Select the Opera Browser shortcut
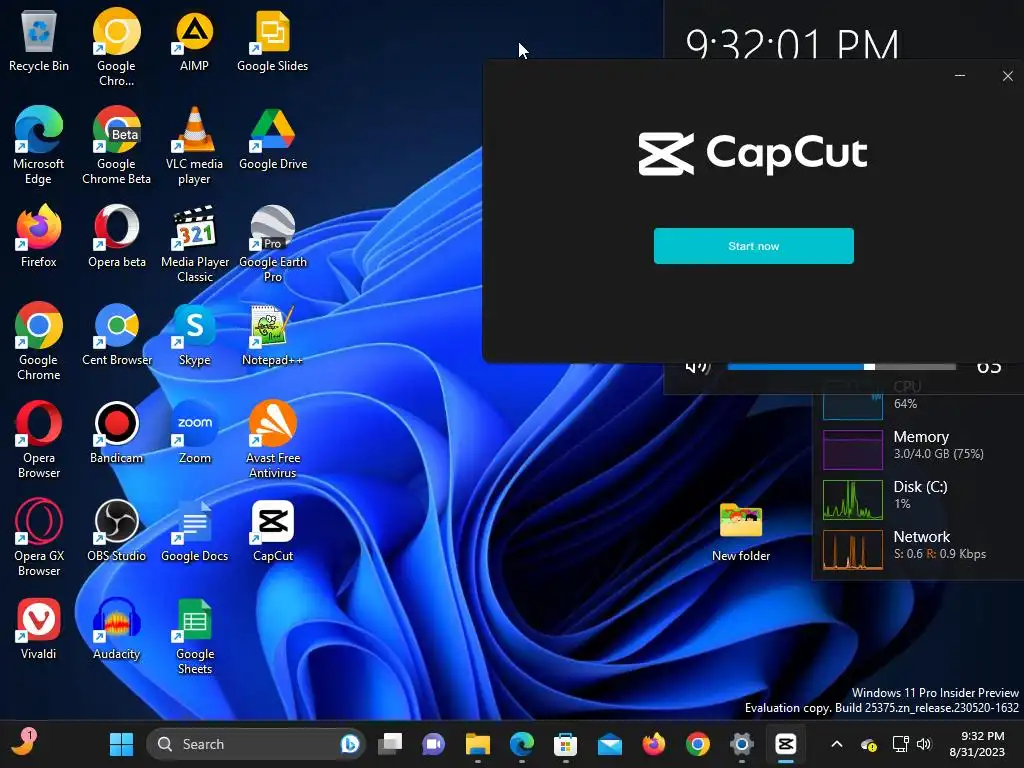 (x=39, y=439)
